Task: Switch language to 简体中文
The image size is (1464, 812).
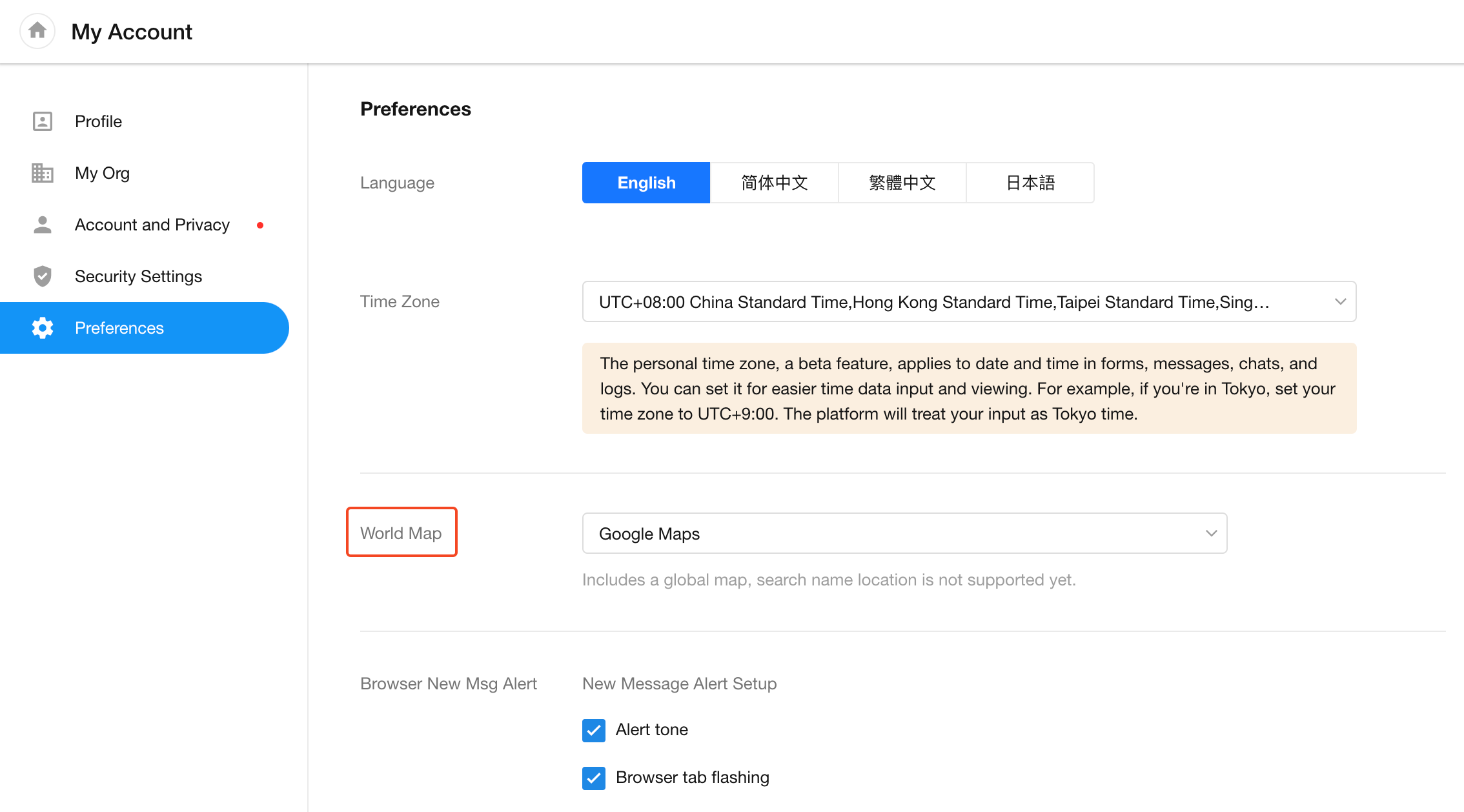Action: (774, 183)
